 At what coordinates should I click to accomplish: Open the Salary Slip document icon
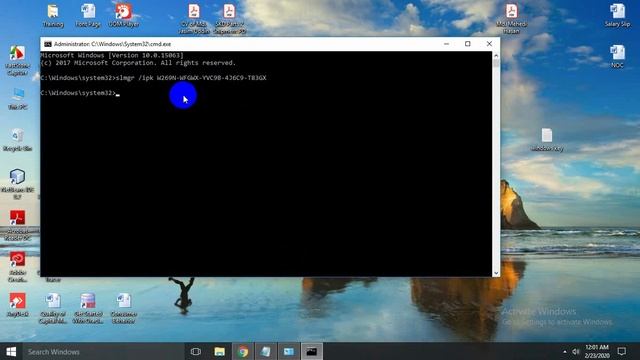pyautogui.click(x=617, y=15)
